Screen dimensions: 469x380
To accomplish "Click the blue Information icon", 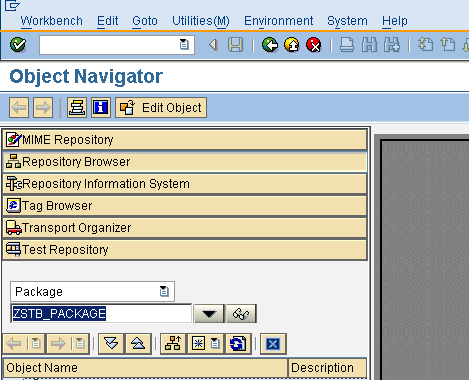I will 101,108.
